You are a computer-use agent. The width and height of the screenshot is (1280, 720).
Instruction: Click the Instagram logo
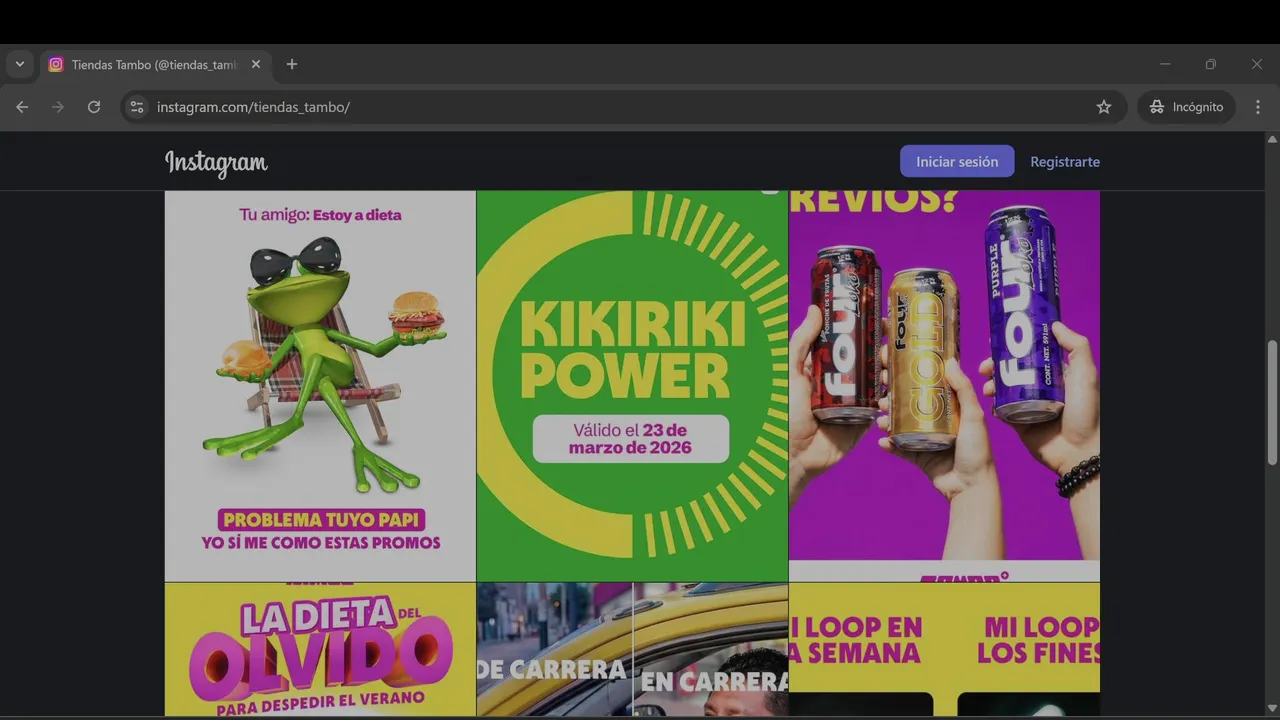click(x=216, y=163)
